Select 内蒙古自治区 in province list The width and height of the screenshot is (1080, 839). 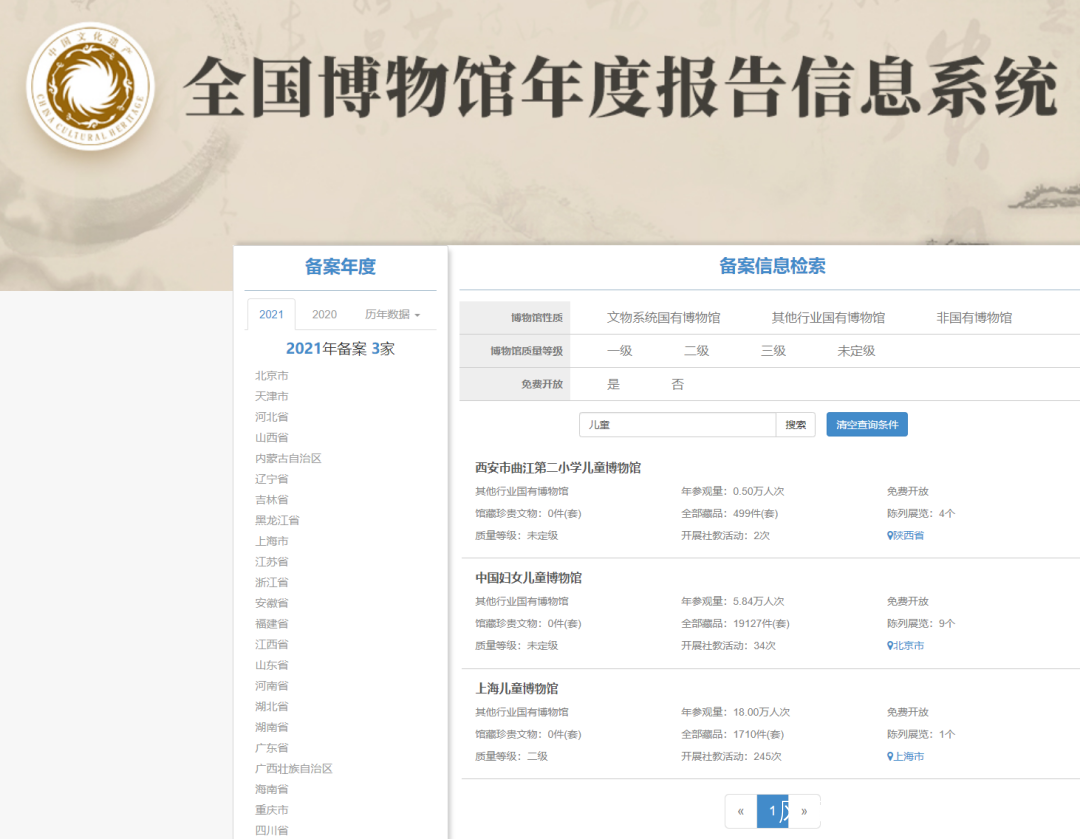(x=288, y=458)
